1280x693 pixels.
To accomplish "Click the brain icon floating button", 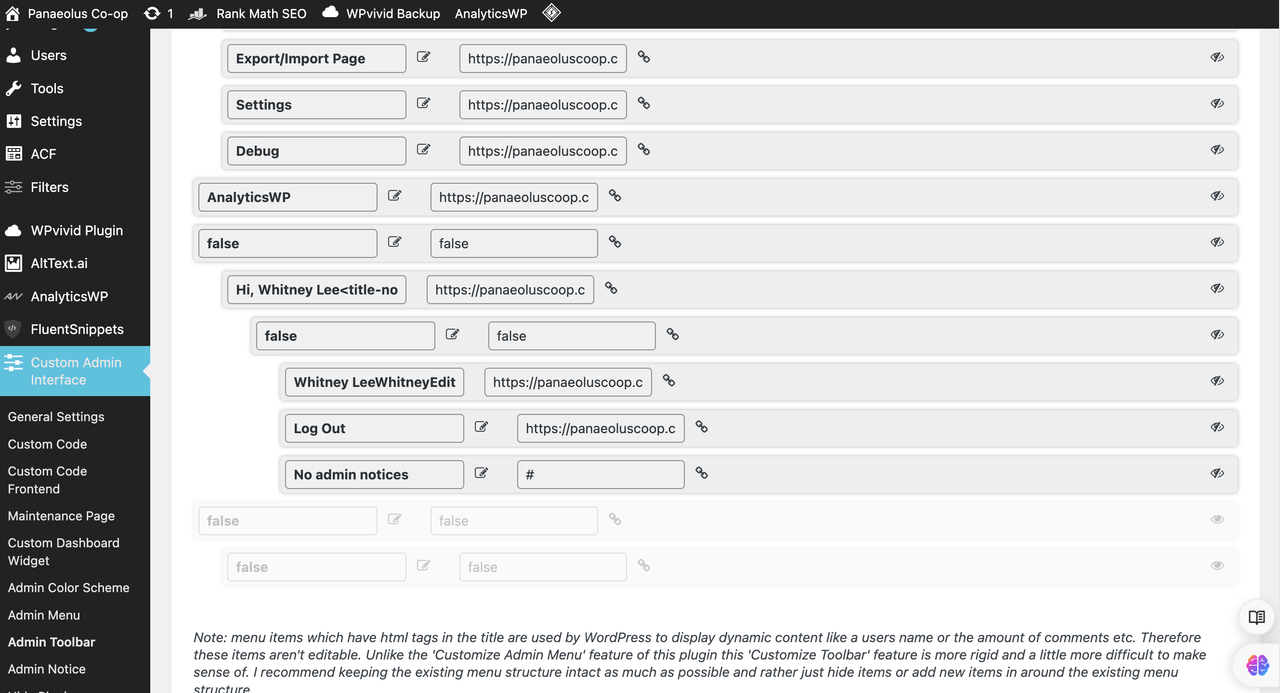I will 1257,664.
